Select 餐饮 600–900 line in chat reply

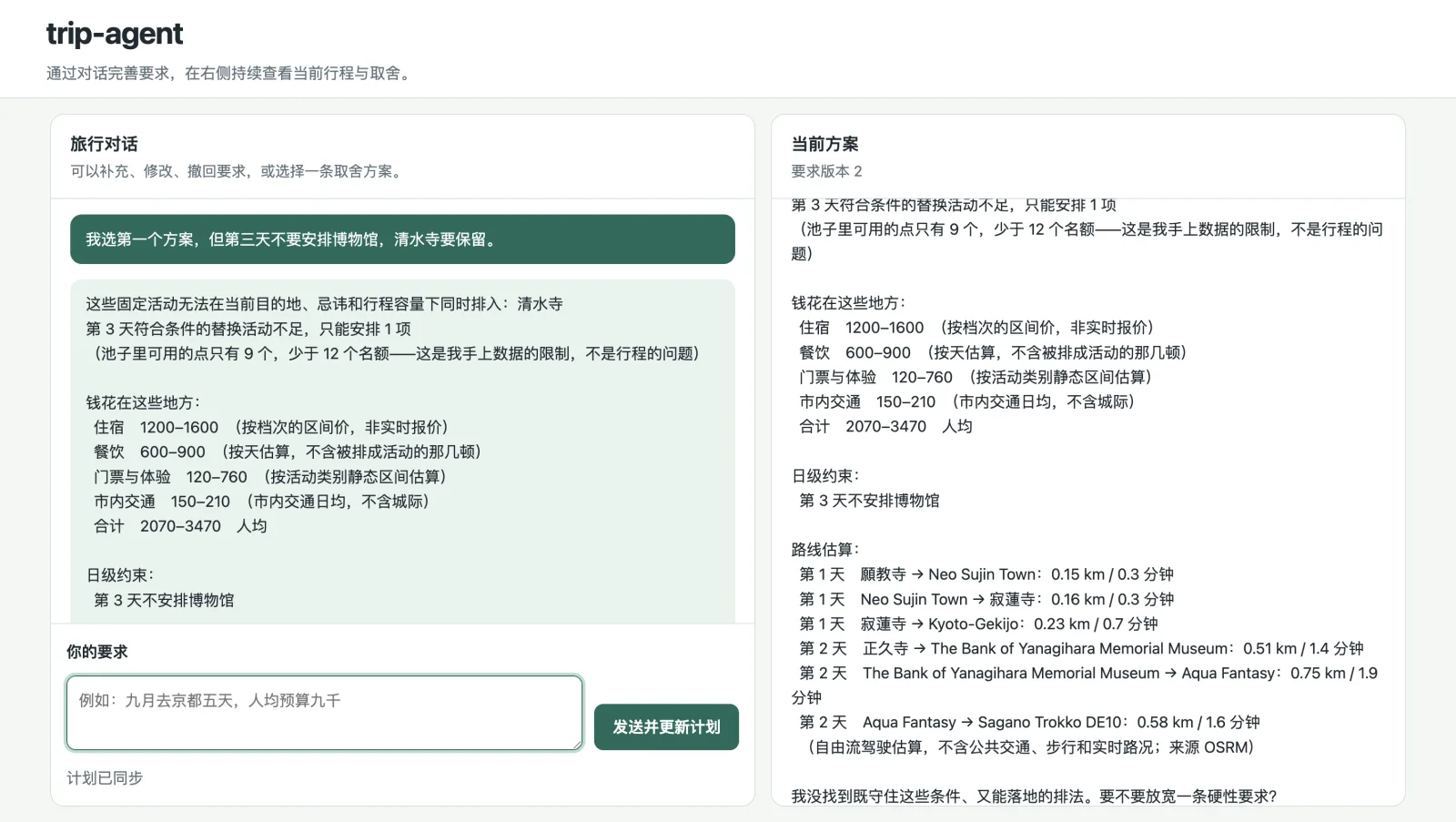[x=288, y=452]
